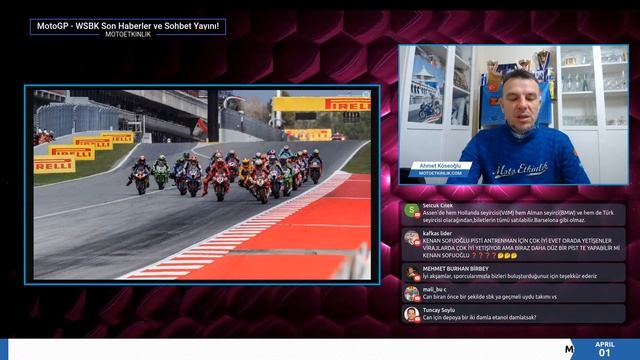Click Tuncay Soylu's avatar in the chat
This screenshot has width=640, height=360.
411,314
